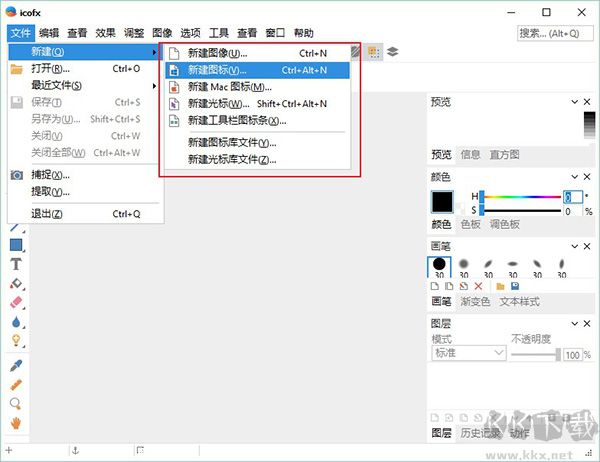The image size is (600, 462).
Task: Open the 颜色 panel chevron menu
Action: click(574, 176)
